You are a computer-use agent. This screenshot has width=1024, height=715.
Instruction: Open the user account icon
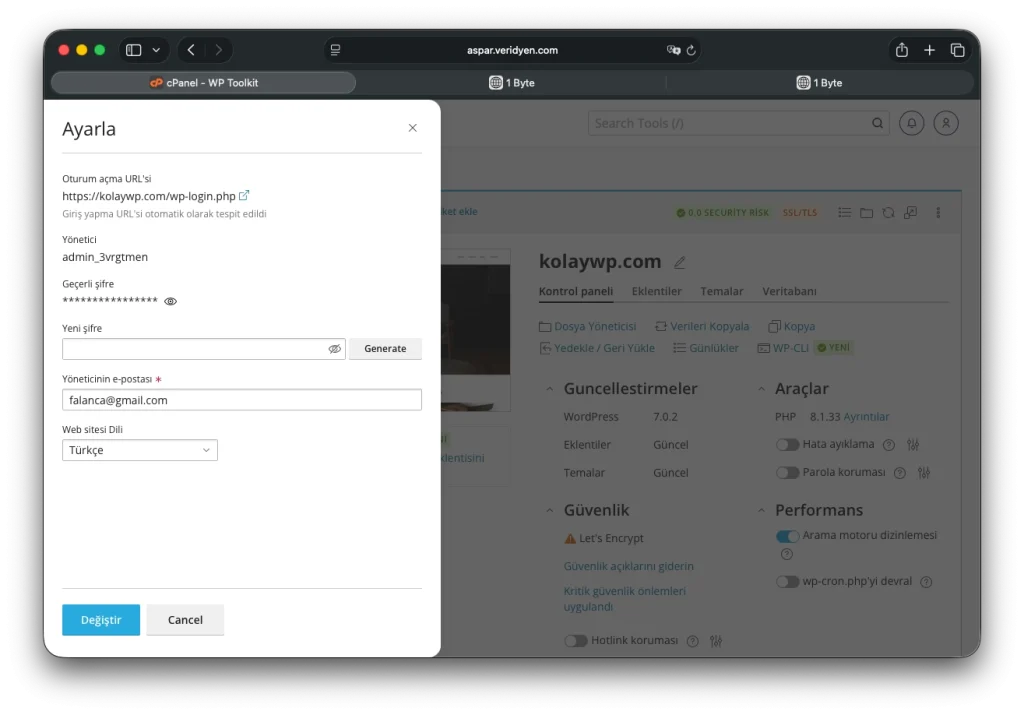coord(946,123)
